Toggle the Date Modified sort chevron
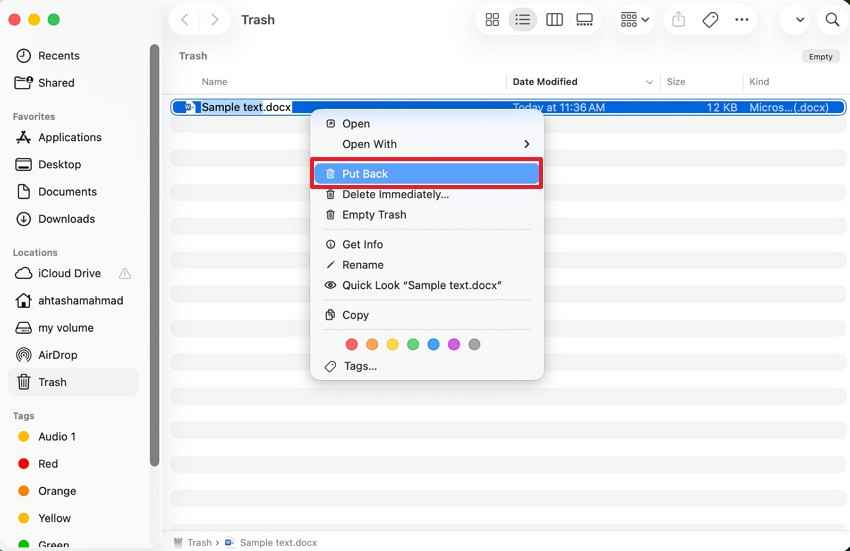 (649, 82)
